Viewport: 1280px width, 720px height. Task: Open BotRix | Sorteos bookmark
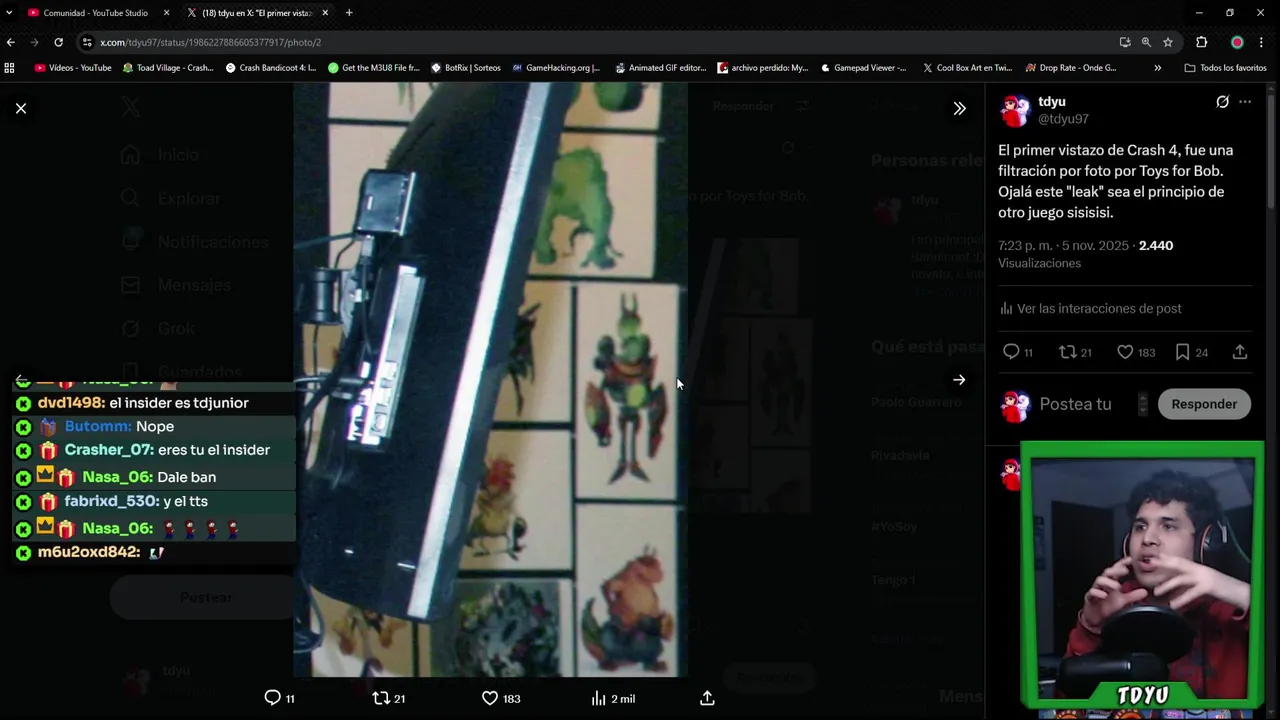(x=466, y=68)
